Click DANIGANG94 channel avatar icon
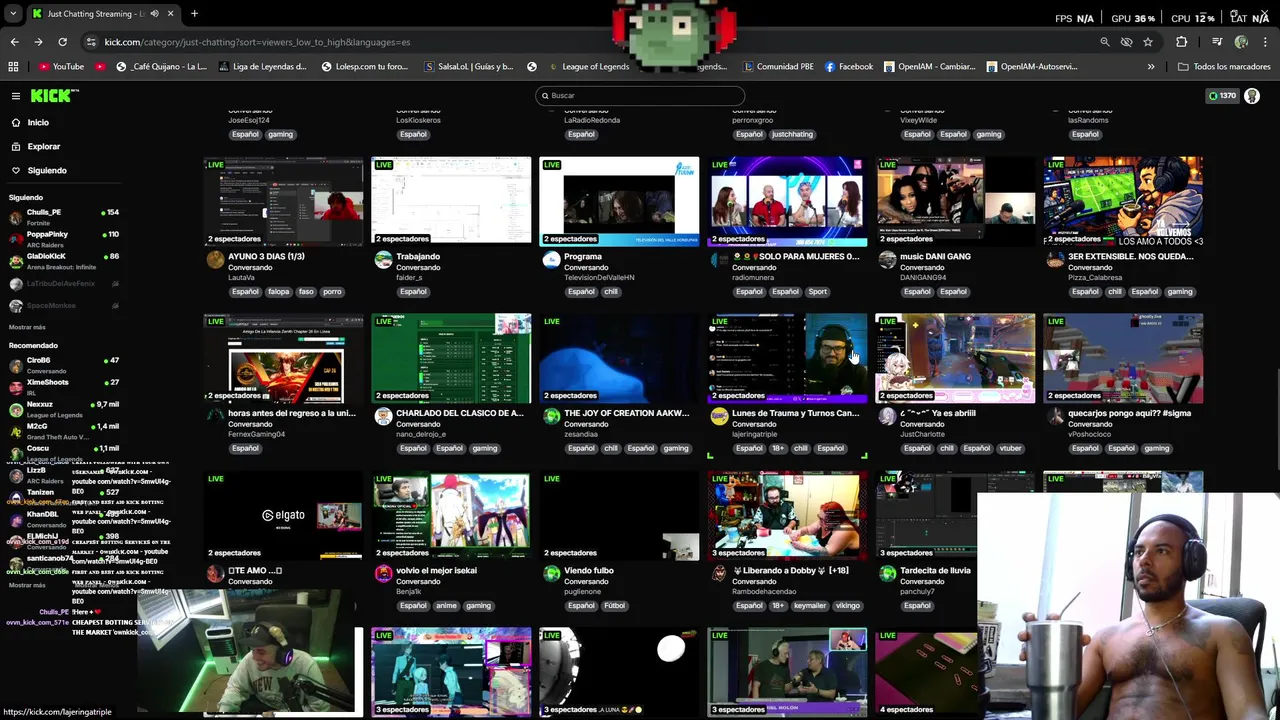This screenshot has width=1280, height=720. click(887, 260)
